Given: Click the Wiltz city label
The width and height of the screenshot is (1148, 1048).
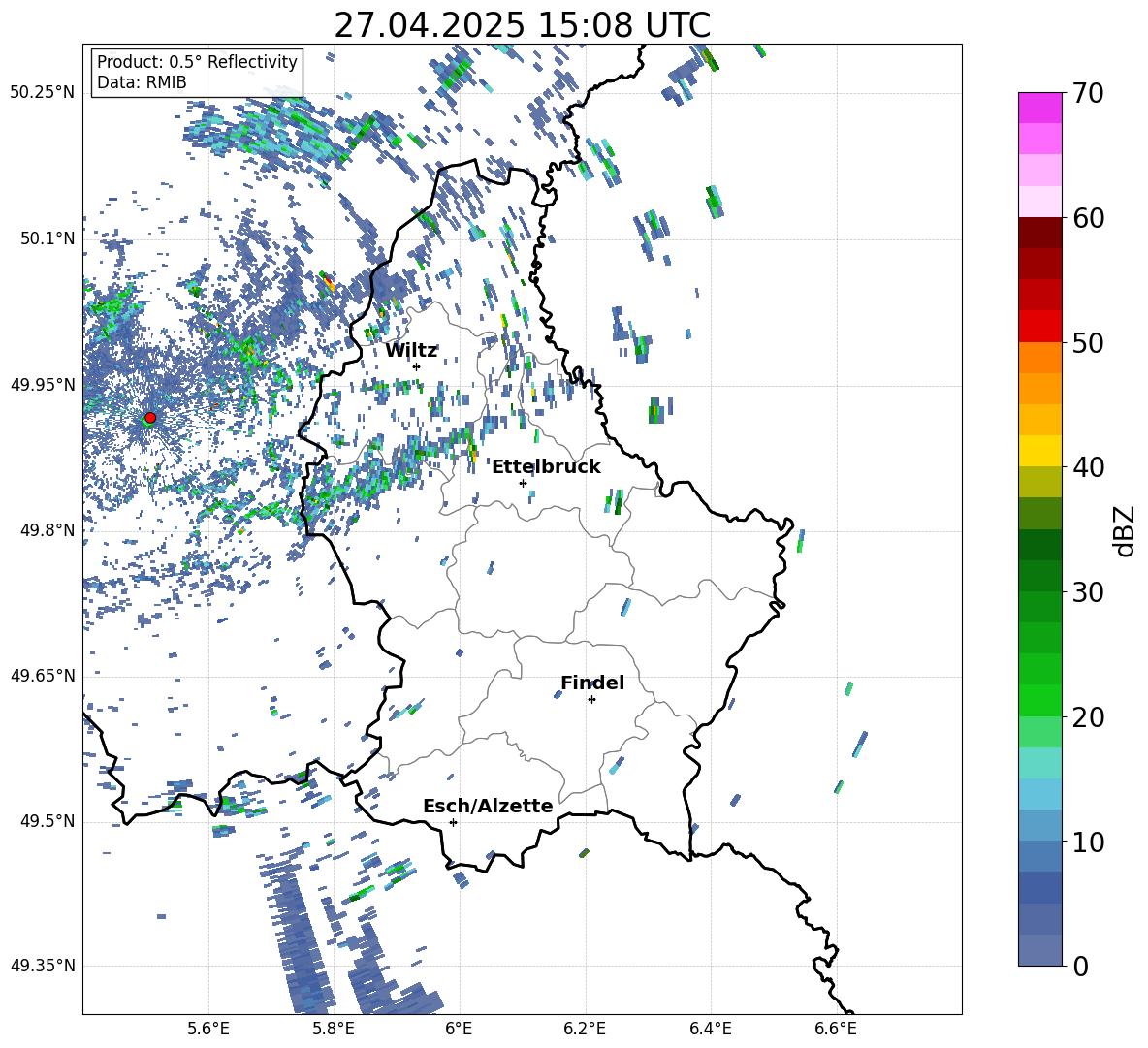Looking at the screenshot, I should tap(411, 351).
